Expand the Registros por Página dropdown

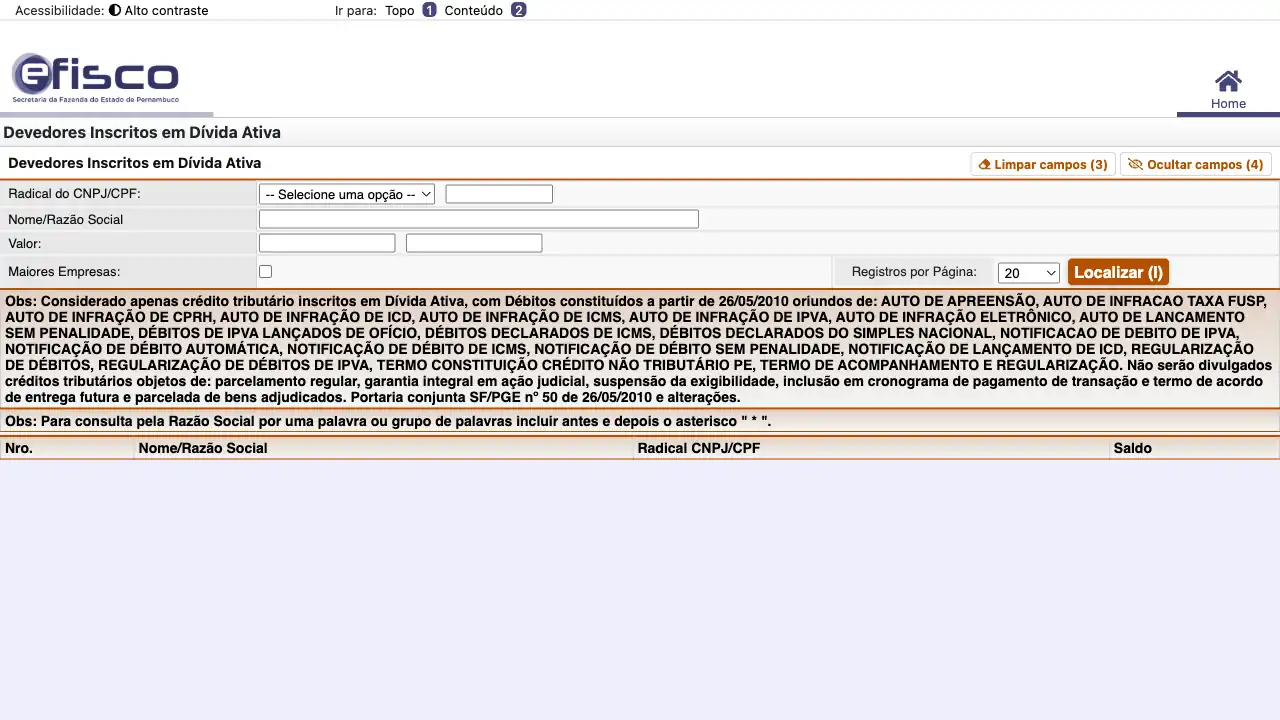tap(1028, 273)
